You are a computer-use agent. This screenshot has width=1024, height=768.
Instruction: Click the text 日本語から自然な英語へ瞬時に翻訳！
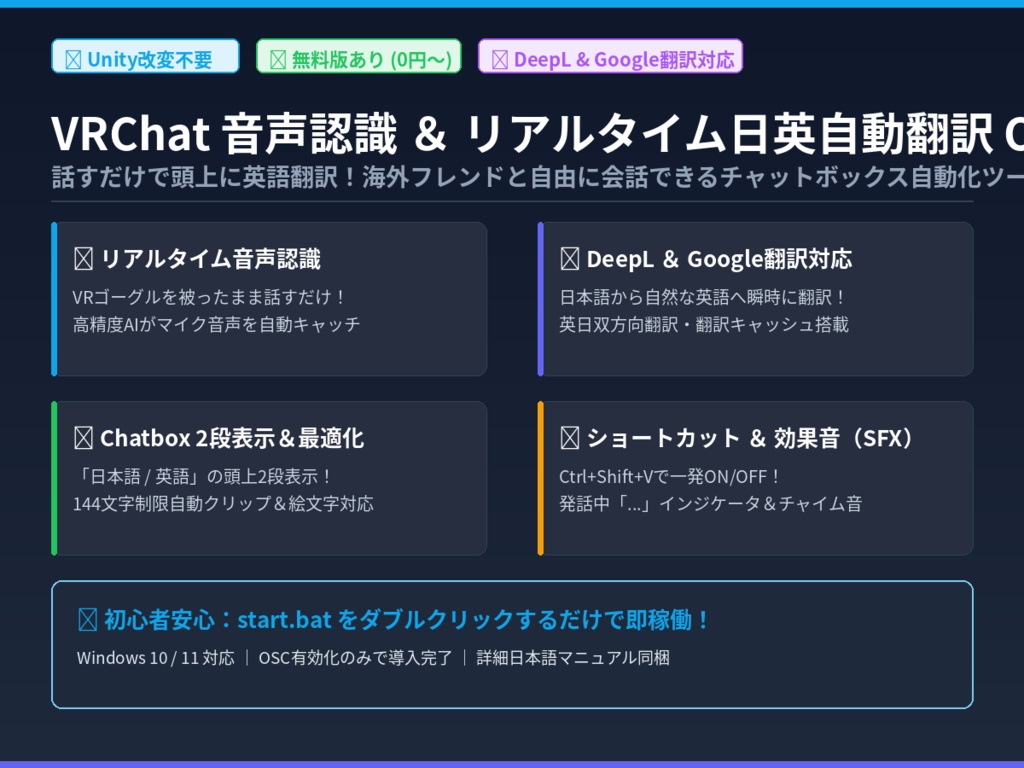tap(703, 297)
